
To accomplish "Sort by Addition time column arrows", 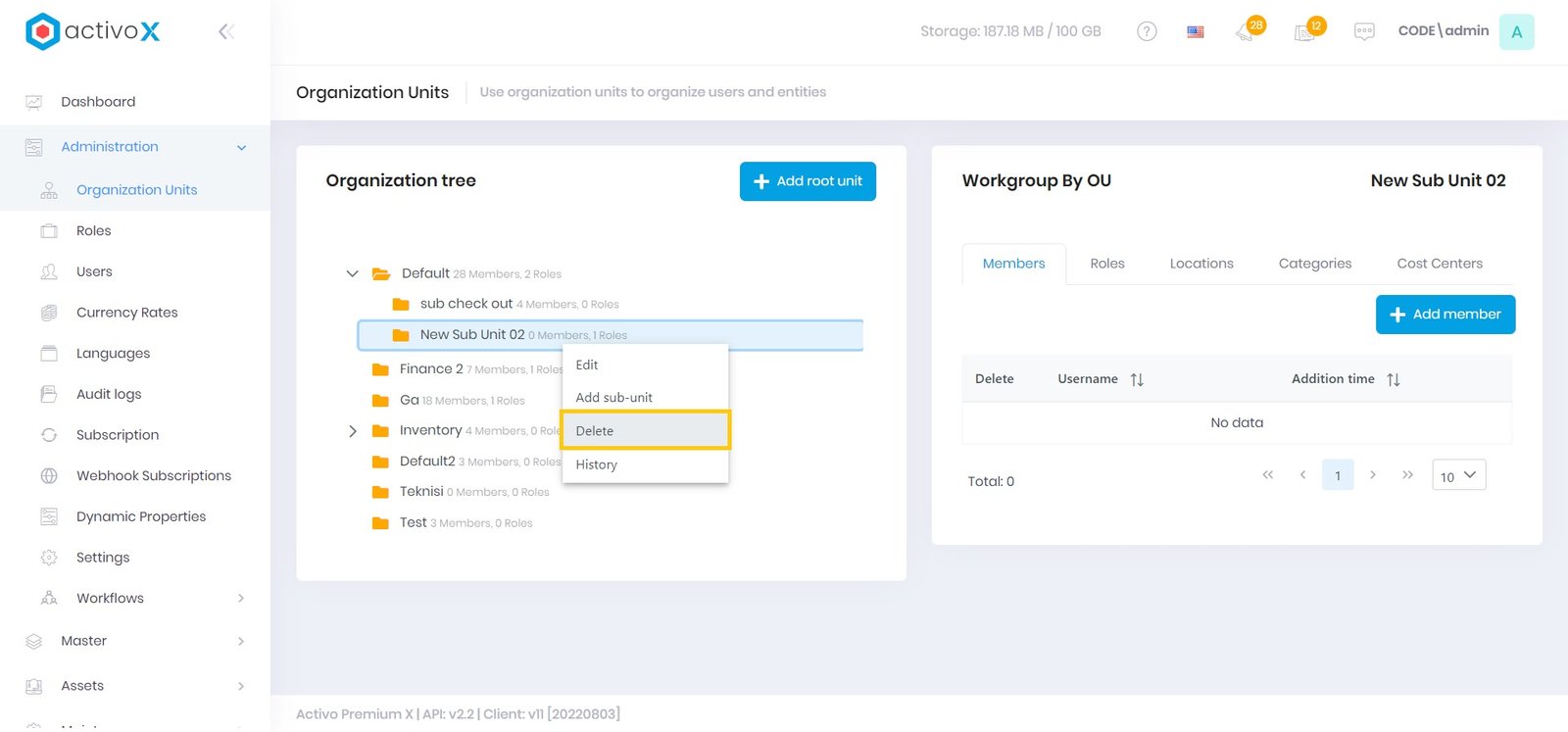I will (1393, 379).
